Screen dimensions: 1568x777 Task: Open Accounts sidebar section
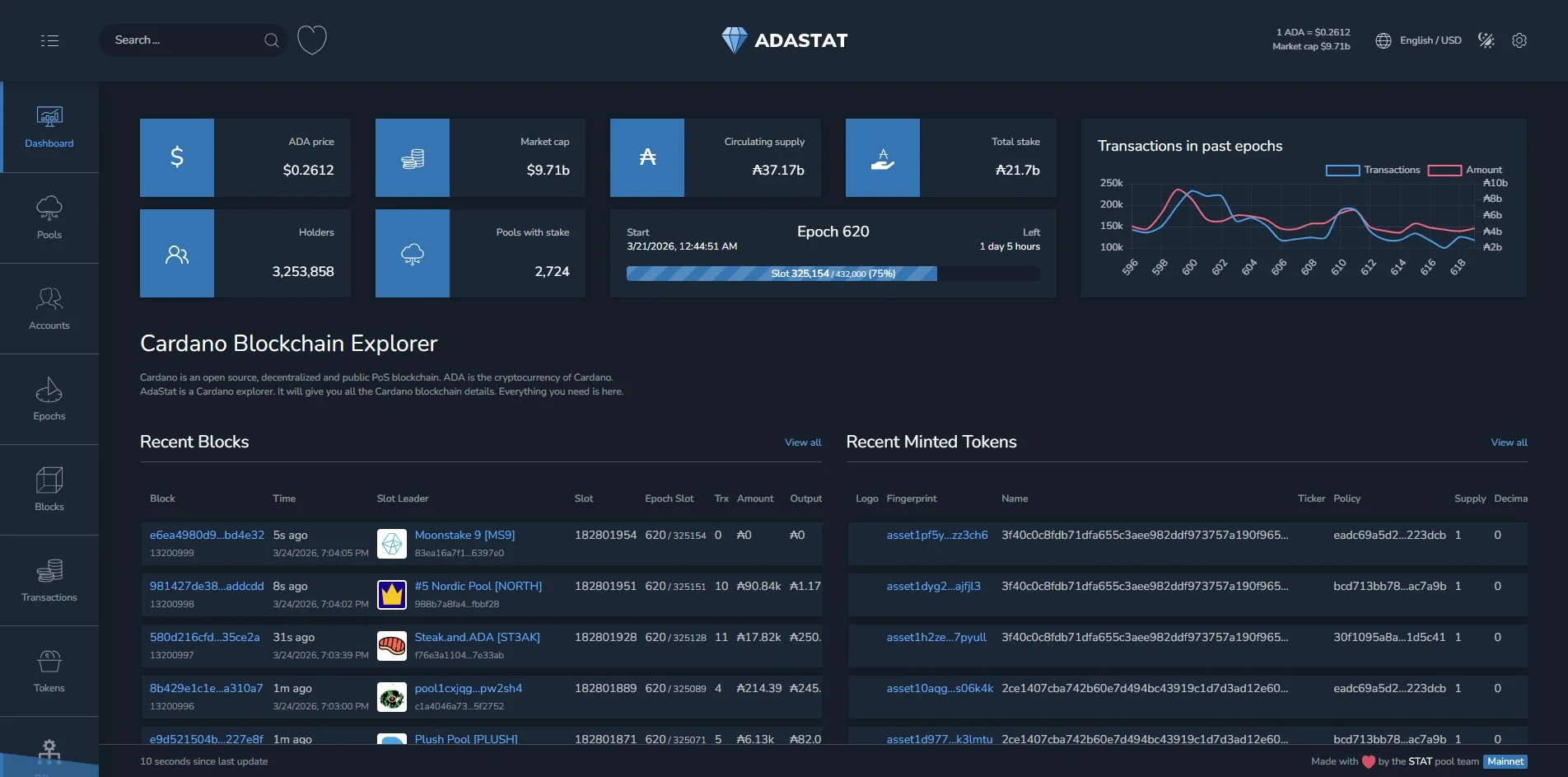coord(49,309)
